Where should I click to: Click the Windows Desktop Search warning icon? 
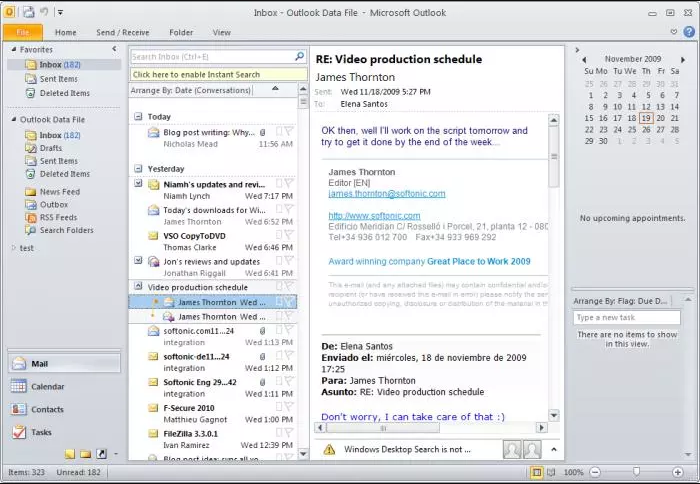coord(329,449)
